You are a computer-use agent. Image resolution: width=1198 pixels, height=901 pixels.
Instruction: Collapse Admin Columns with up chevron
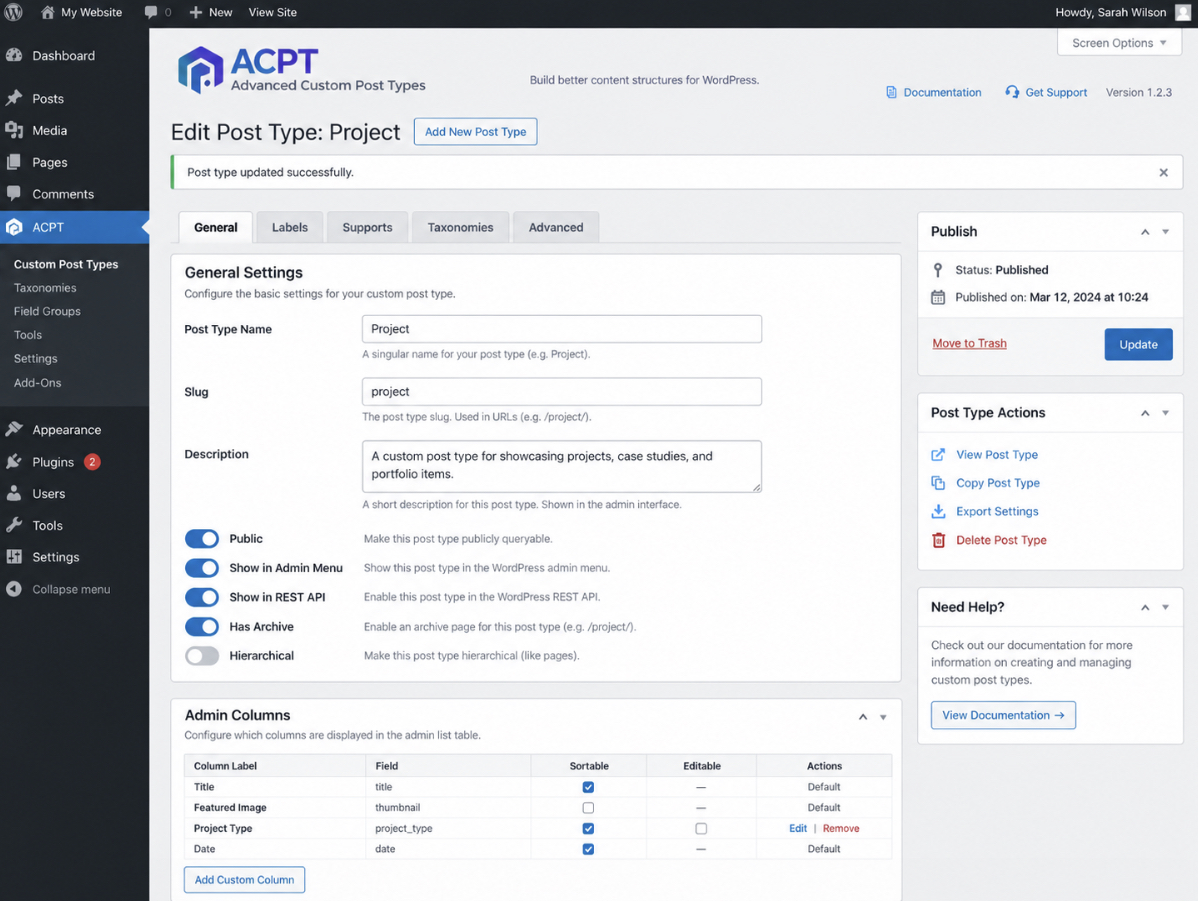863,717
